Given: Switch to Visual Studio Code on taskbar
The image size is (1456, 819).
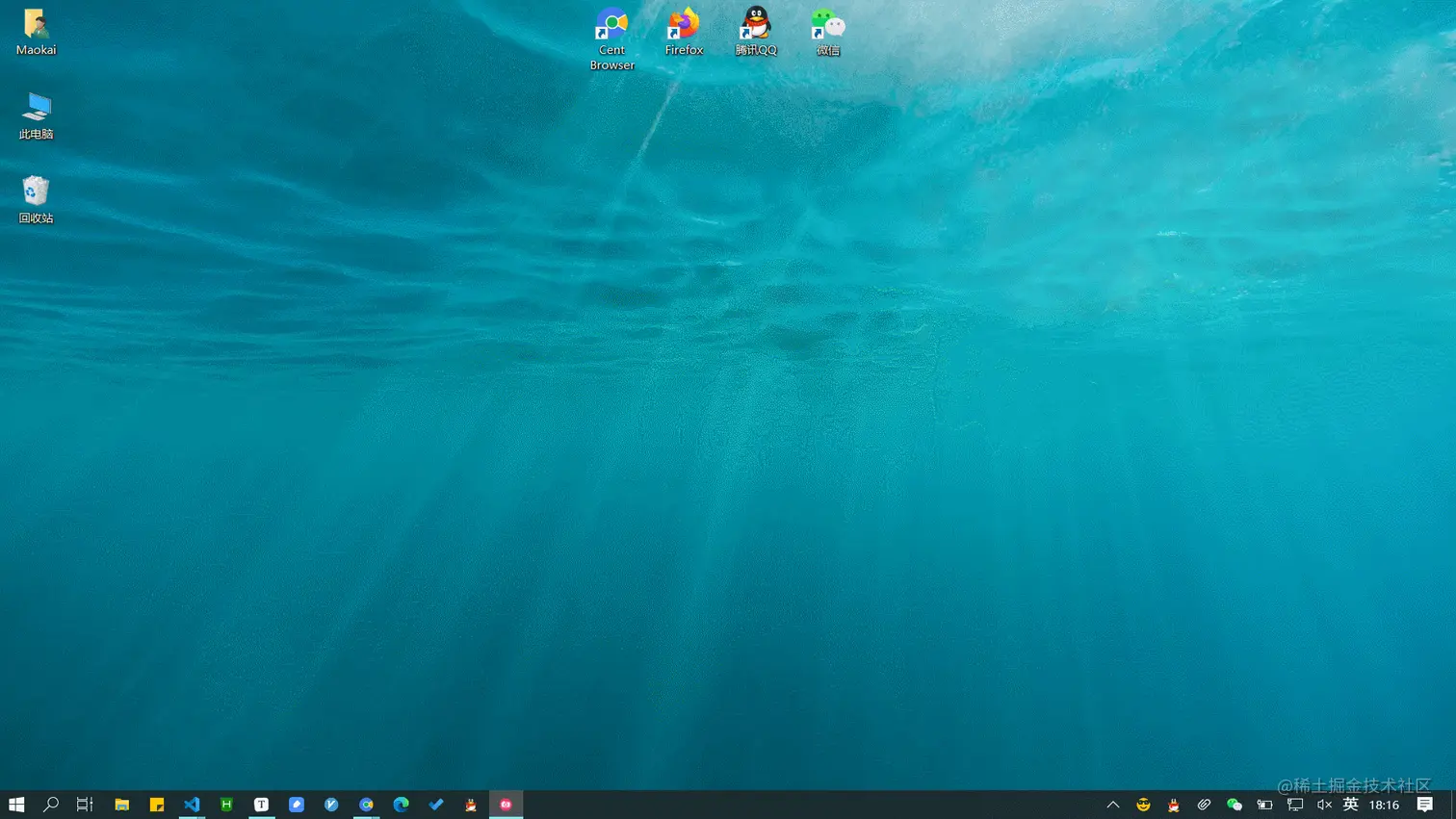Looking at the screenshot, I should [x=192, y=805].
